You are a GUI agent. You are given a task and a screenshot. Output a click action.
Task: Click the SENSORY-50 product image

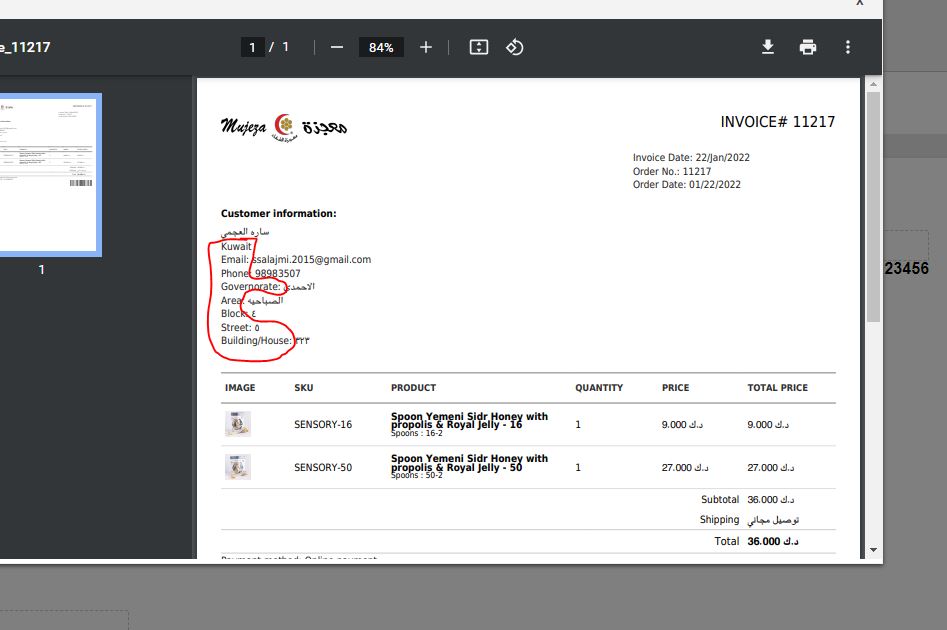point(238,467)
